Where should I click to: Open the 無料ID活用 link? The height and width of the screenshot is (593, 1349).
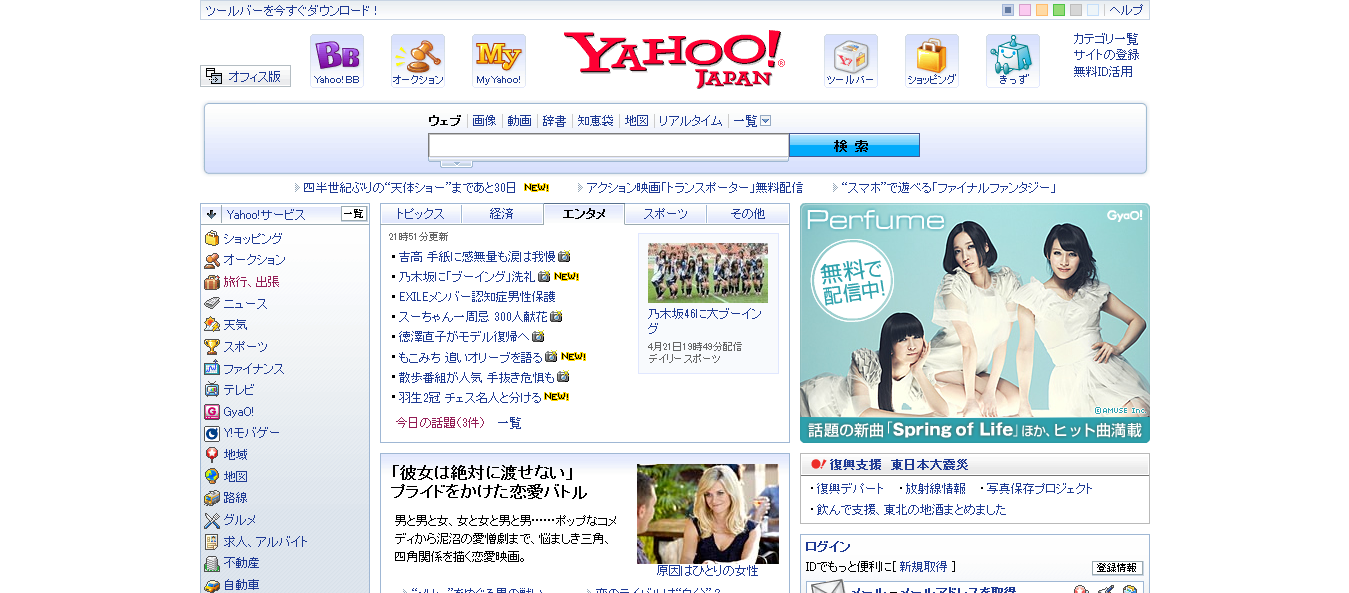pos(1103,72)
